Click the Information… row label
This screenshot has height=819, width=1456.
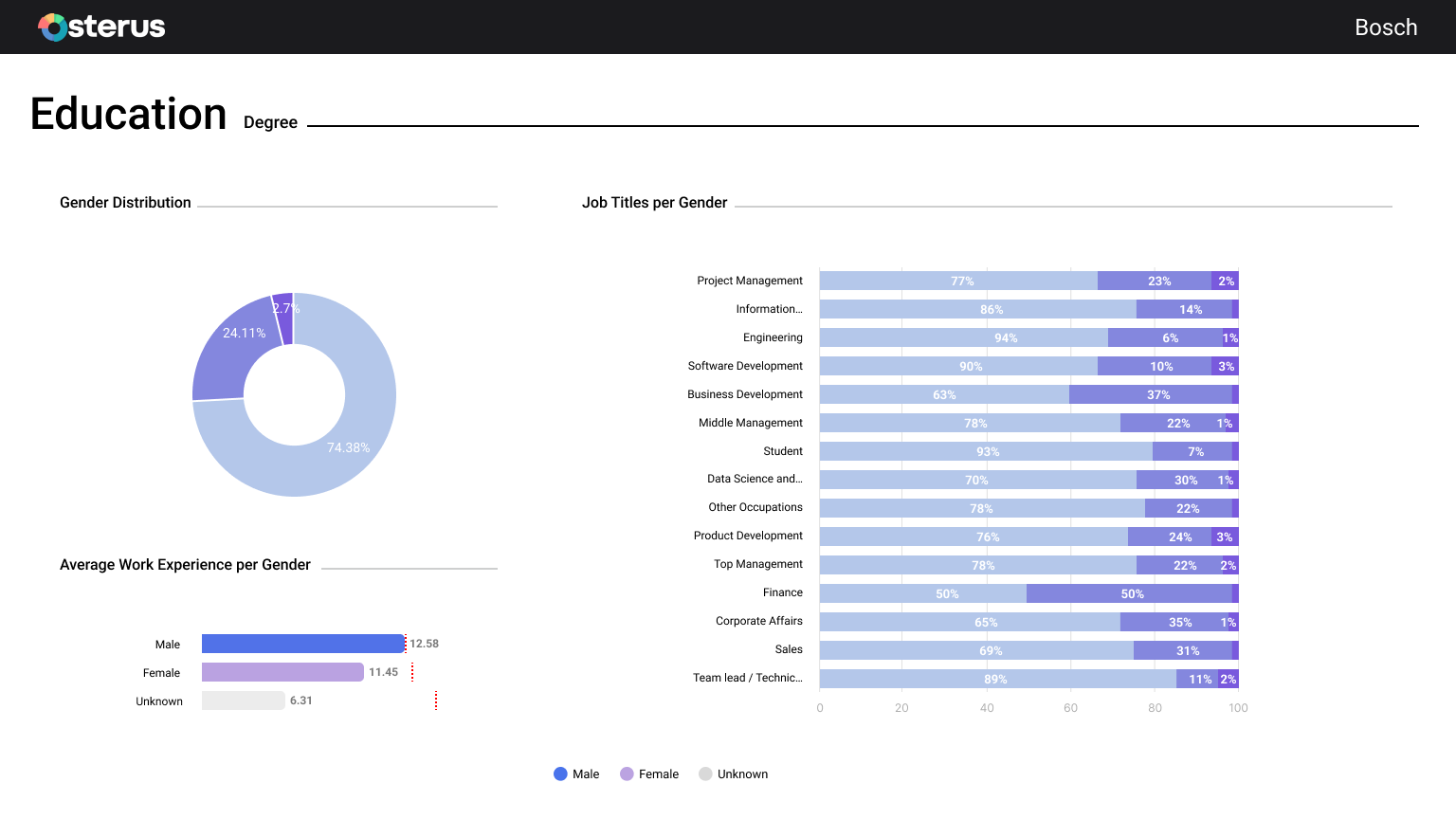coord(770,309)
